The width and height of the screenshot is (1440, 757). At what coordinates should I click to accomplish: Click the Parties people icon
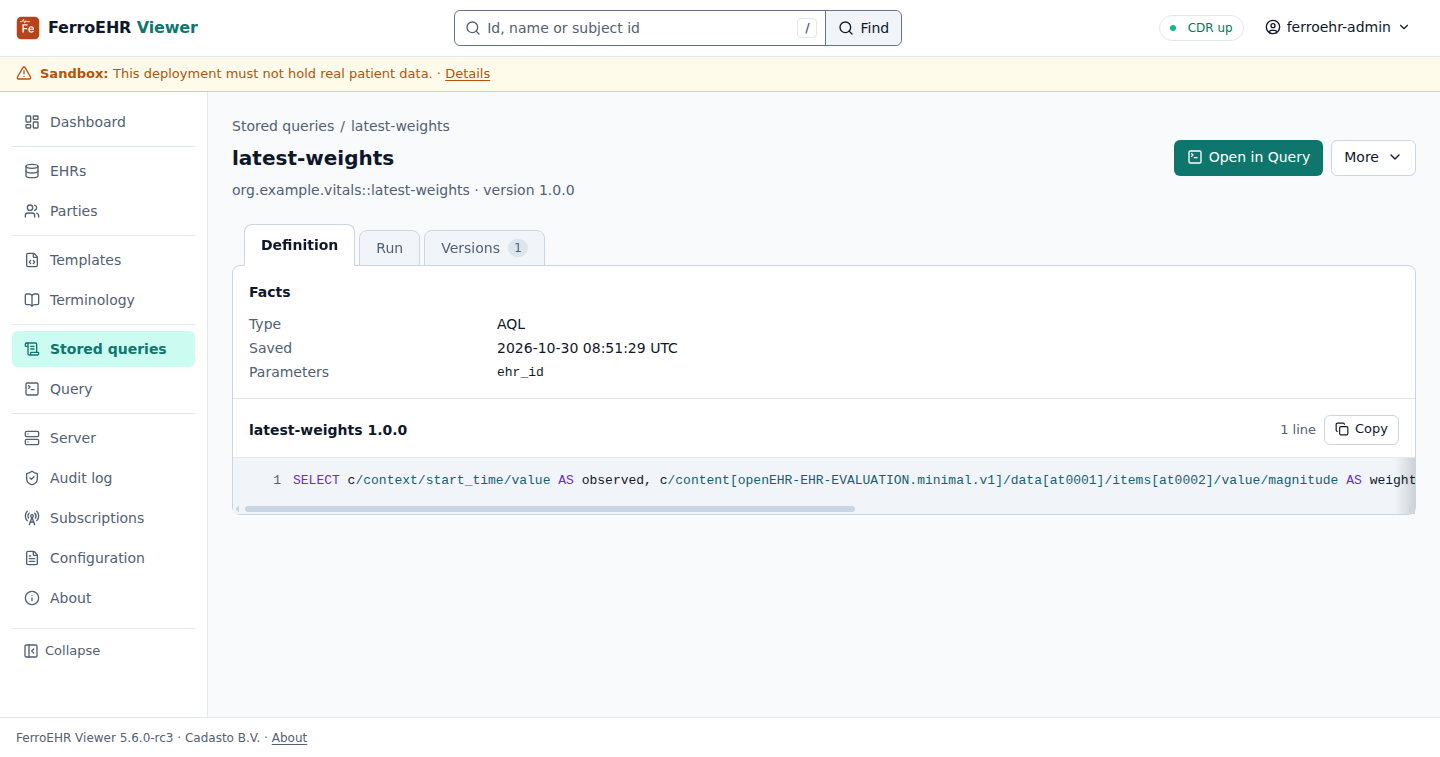(32, 211)
